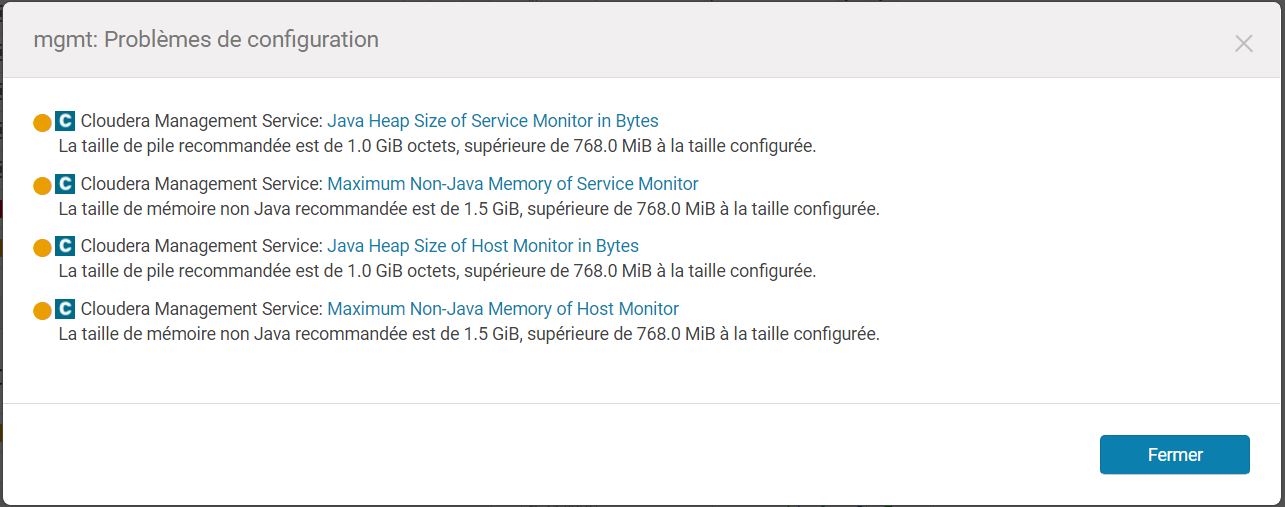Open Maximum Non-Java Memory of Service Monitor link
This screenshot has height=507, width=1285.
tap(512, 184)
